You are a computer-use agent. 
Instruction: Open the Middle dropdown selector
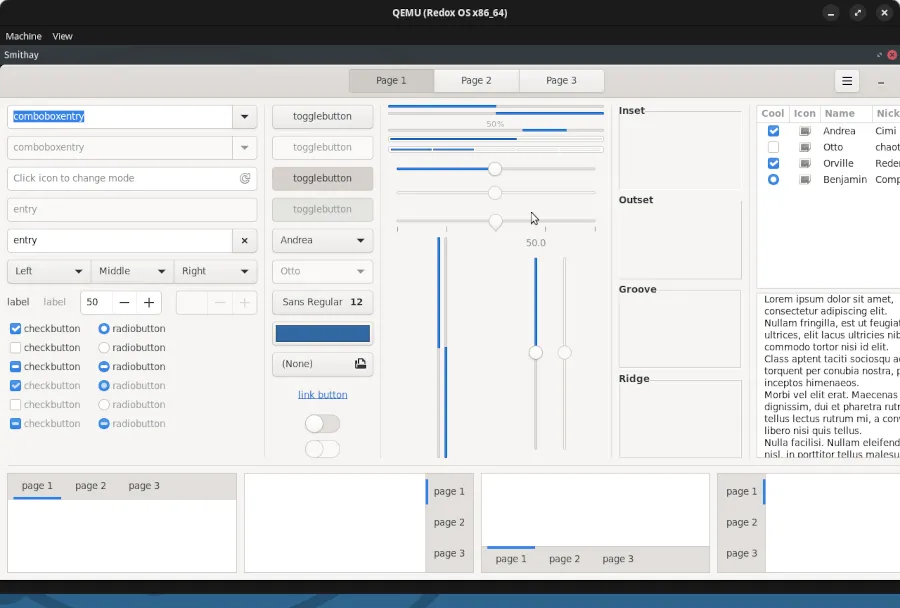point(132,271)
